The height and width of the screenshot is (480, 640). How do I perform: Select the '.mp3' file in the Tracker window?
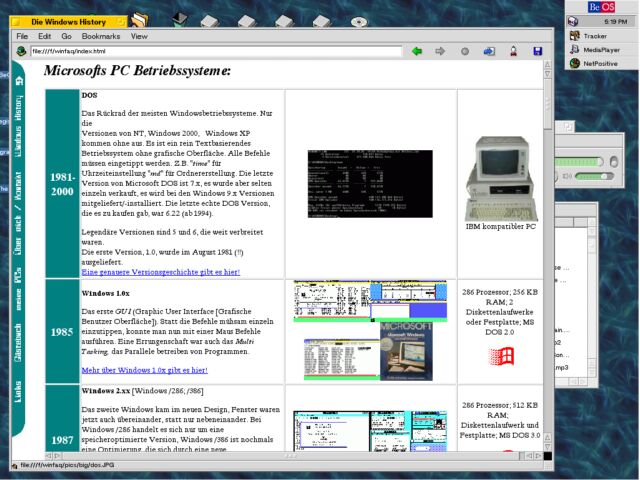tap(562, 367)
